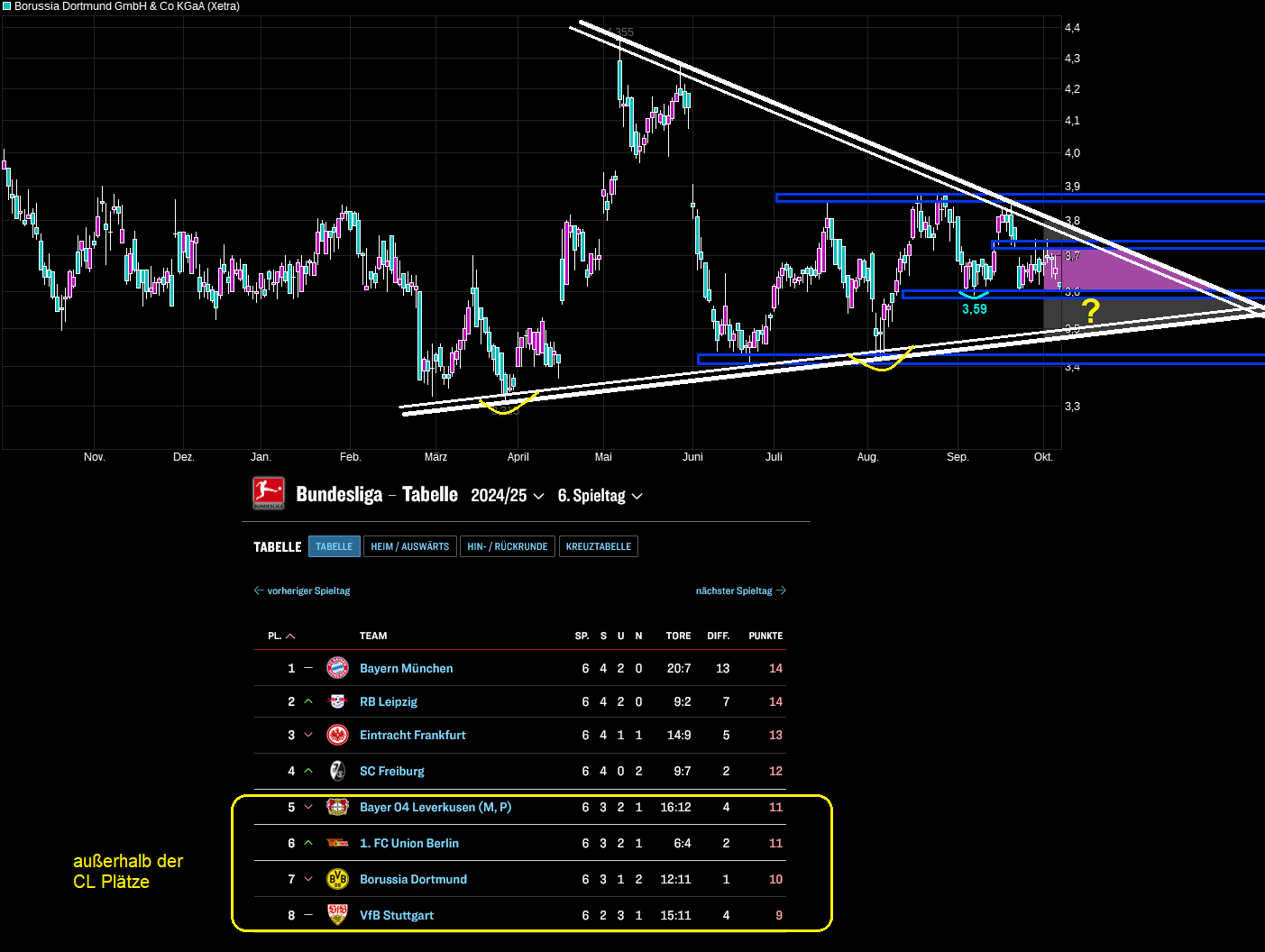This screenshot has width=1265, height=952.
Task: Click Borussia Dortmund's goals value 12:11
Action: click(x=675, y=879)
